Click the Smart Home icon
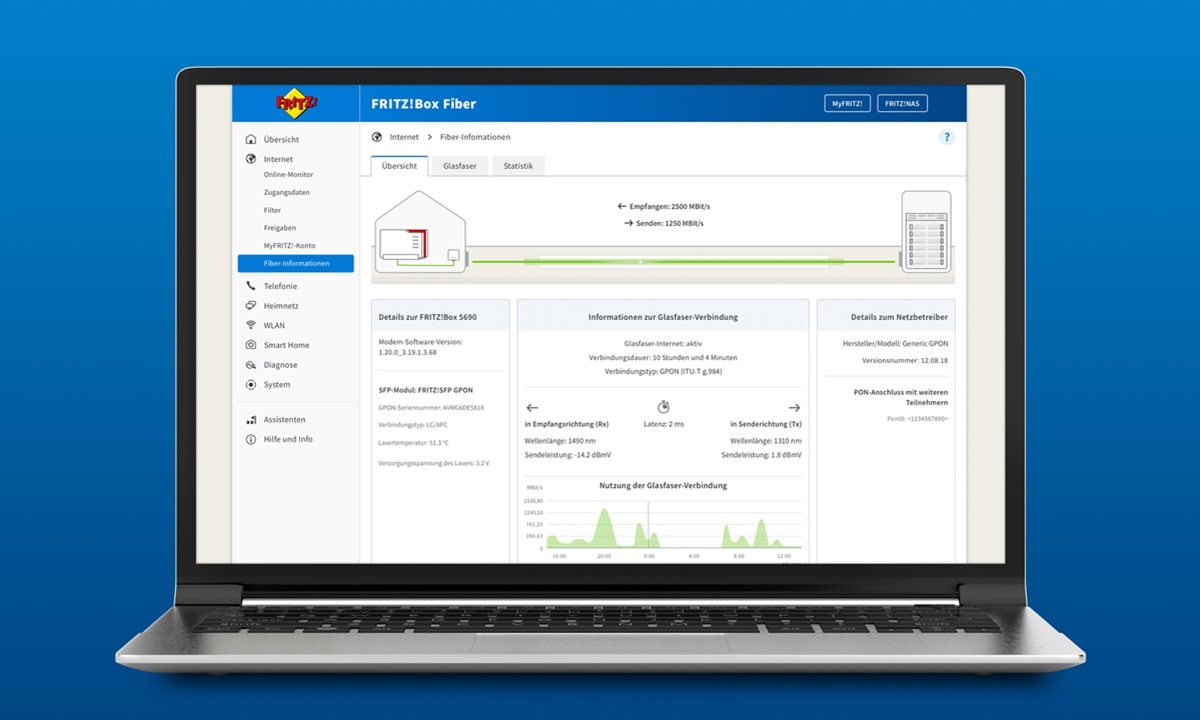This screenshot has width=1200, height=720. (x=251, y=345)
